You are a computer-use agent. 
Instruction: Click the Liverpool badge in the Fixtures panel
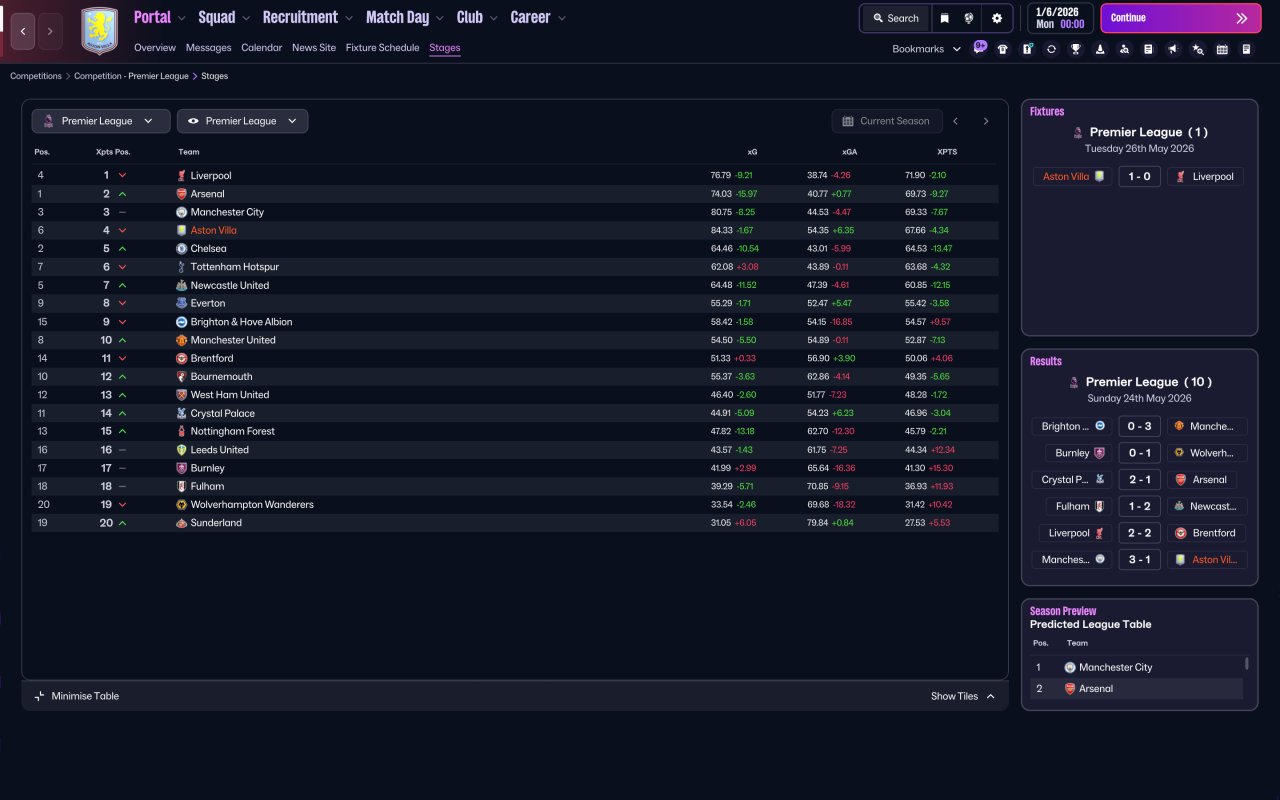(x=1181, y=177)
